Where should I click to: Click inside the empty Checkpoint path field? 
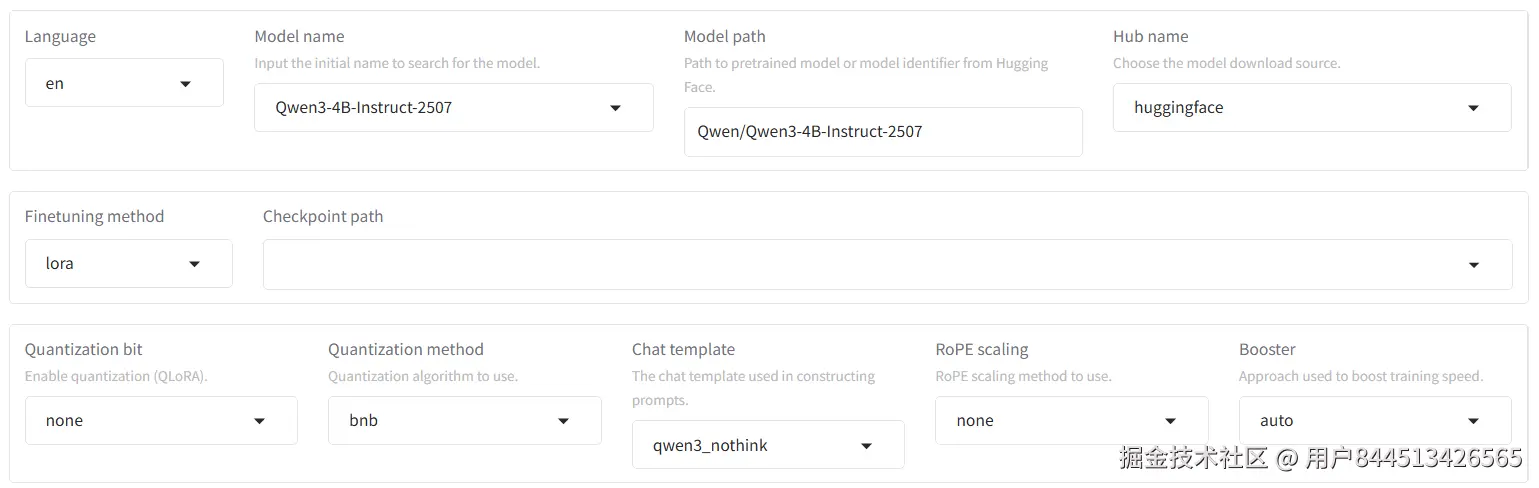click(850, 265)
